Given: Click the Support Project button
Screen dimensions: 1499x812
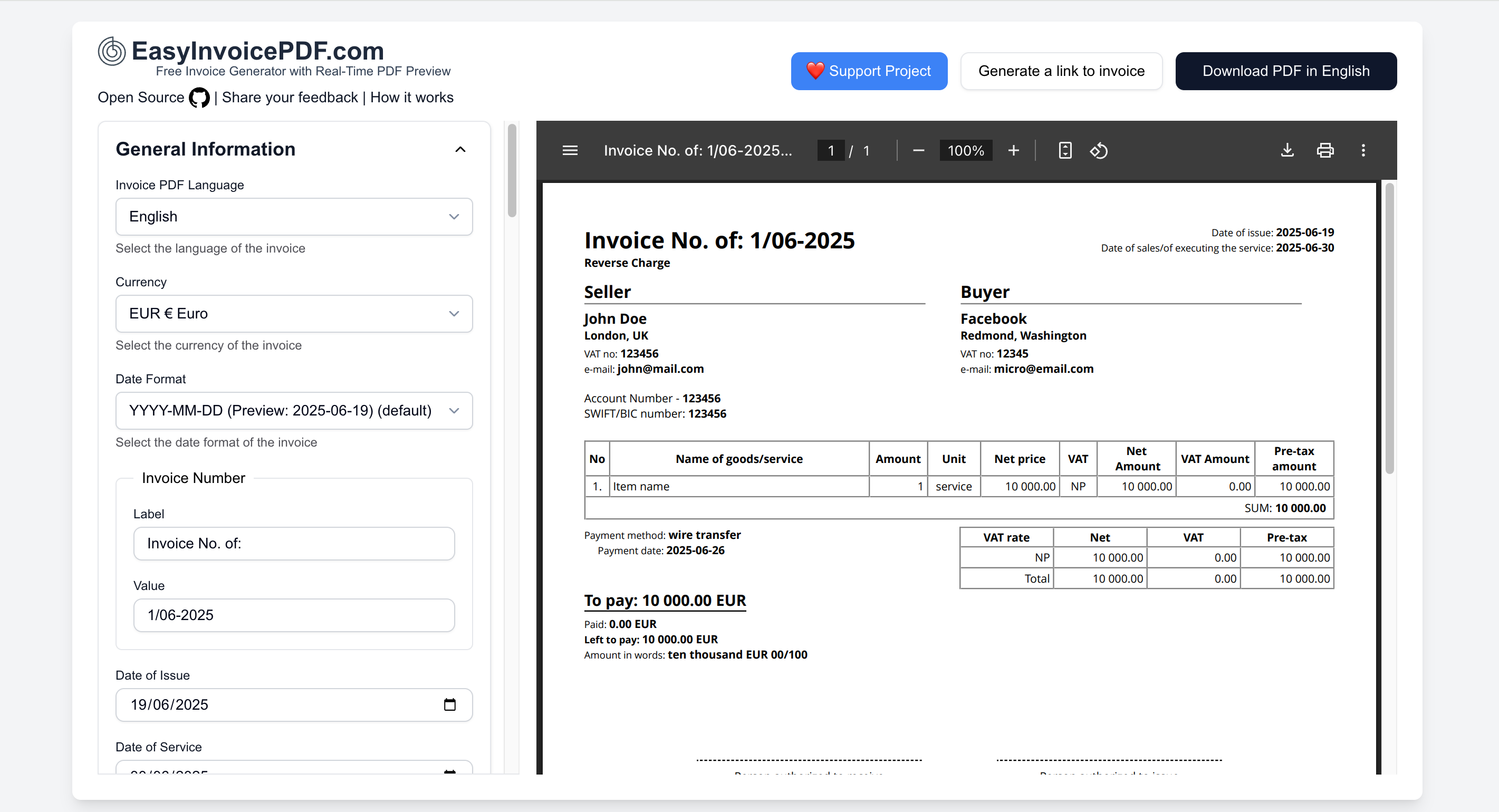Looking at the screenshot, I should (x=869, y=71).
